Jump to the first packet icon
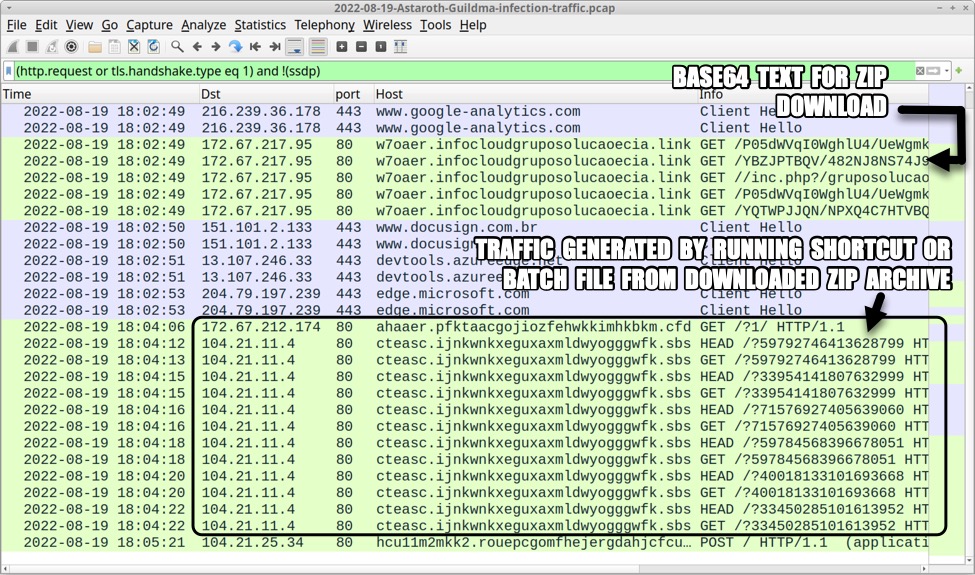Viewport: 975px width, 575px height. (255, 47)
